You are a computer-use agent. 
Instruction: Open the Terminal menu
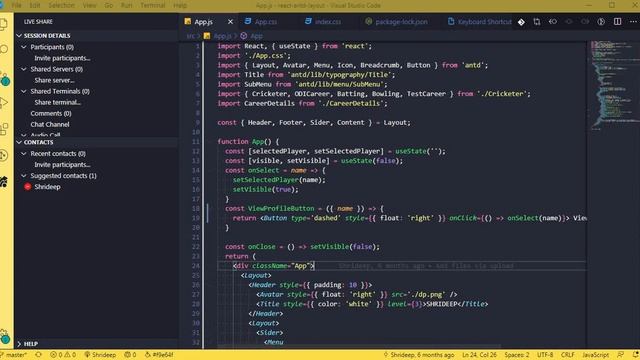[x=153, y=5]
